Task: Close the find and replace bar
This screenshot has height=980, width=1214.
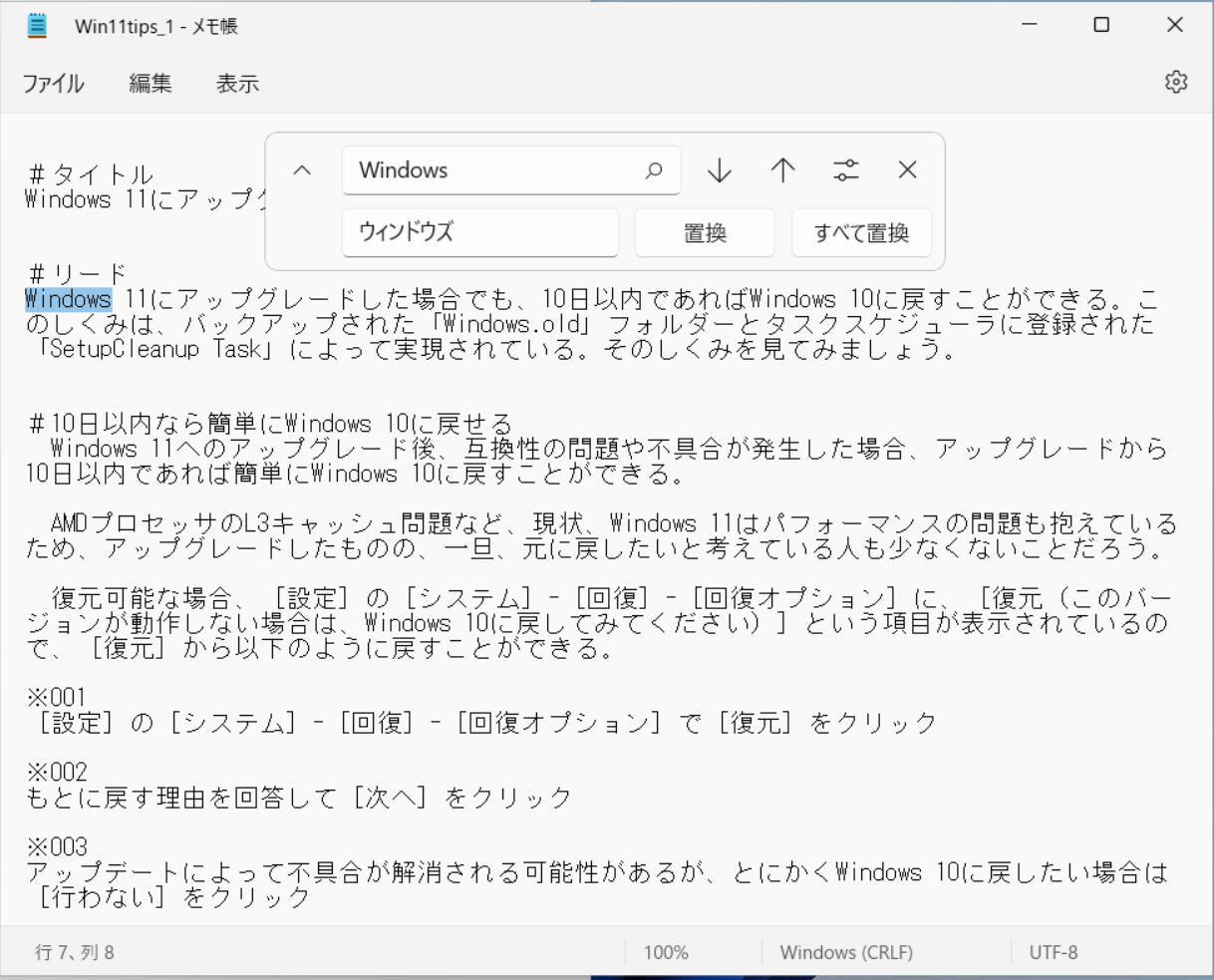Action: click(x=907, y=170)
